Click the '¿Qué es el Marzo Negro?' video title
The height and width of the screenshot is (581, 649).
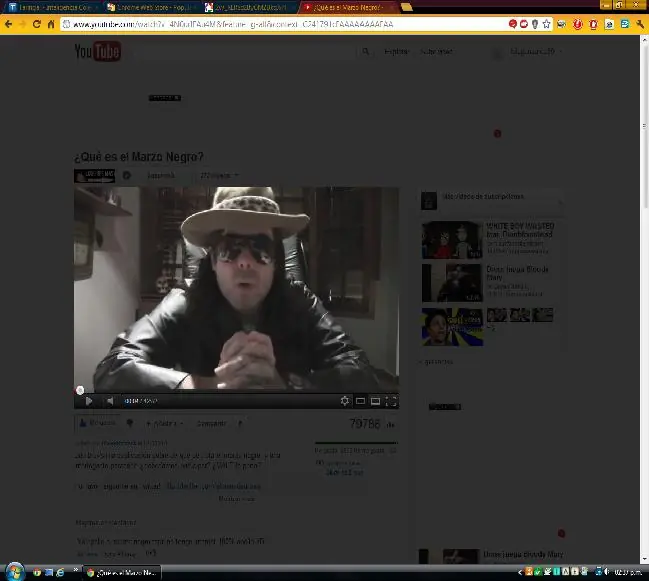coord(139,156)
